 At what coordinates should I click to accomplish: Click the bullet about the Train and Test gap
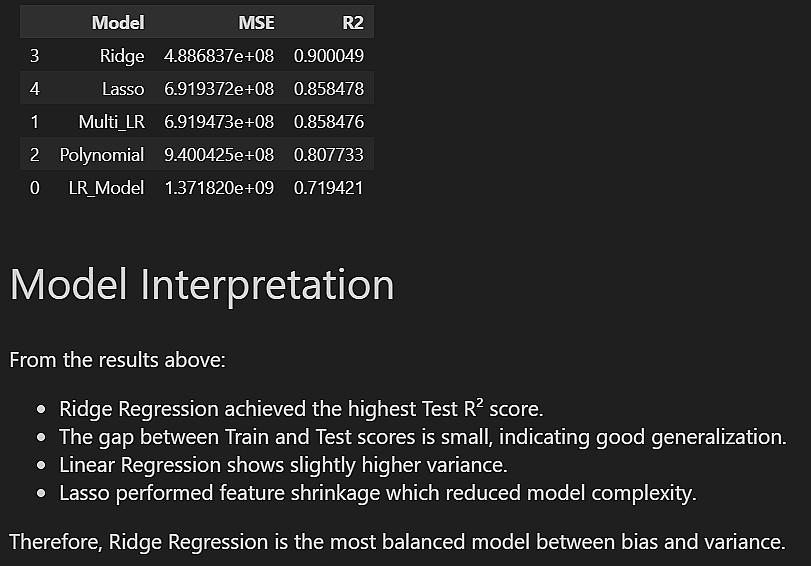[422, 437]
